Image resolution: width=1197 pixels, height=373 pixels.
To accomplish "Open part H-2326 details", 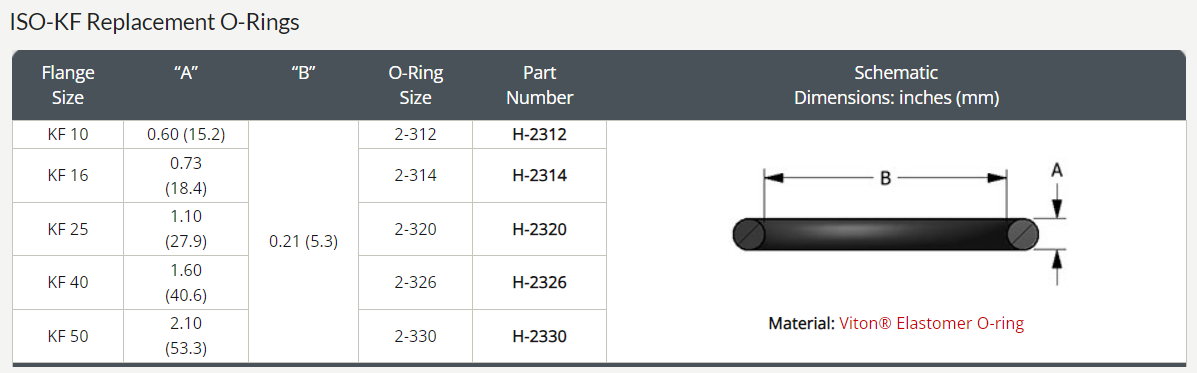I will click(x=539, y=282).
